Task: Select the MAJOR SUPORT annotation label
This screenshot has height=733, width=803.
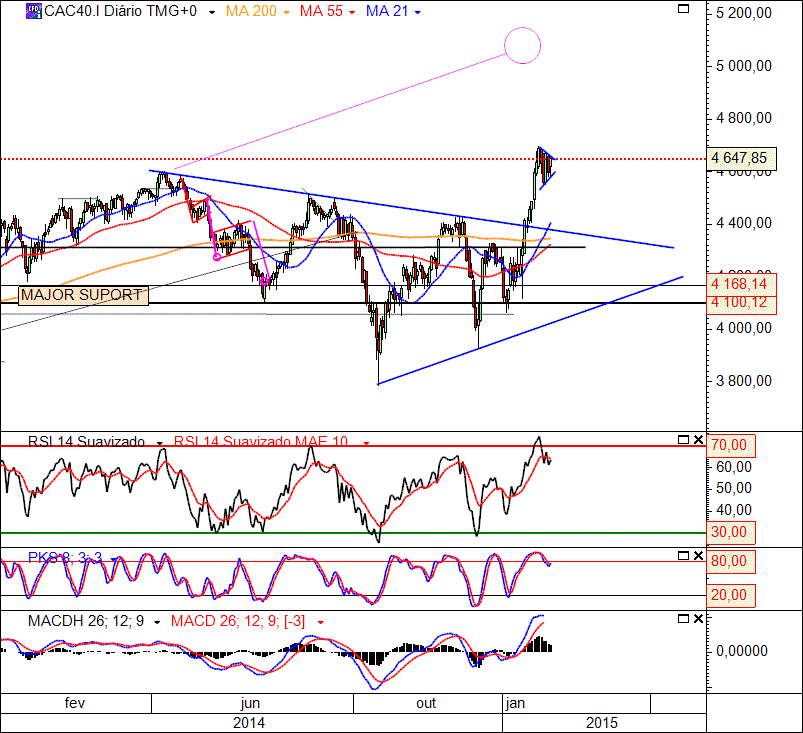Action: [82, 295]
